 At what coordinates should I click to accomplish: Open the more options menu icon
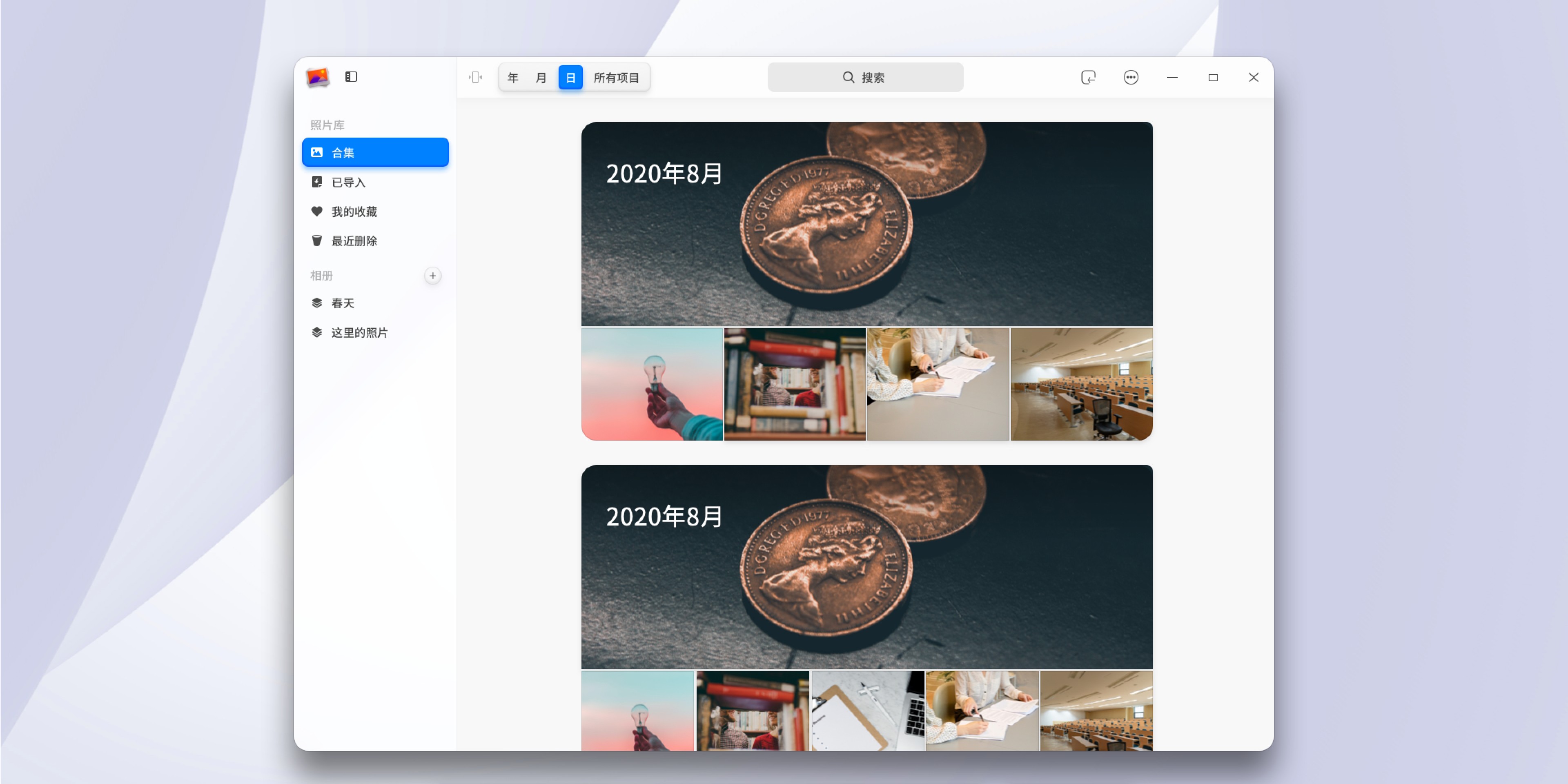[x=1131, y=77]
